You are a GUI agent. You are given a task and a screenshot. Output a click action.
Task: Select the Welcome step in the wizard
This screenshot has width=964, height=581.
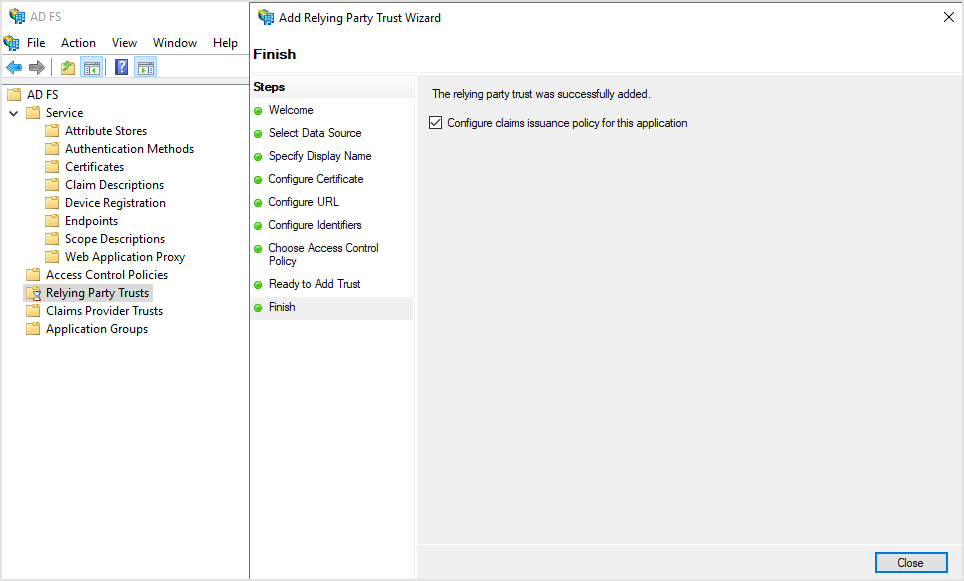tap(291, 109)
